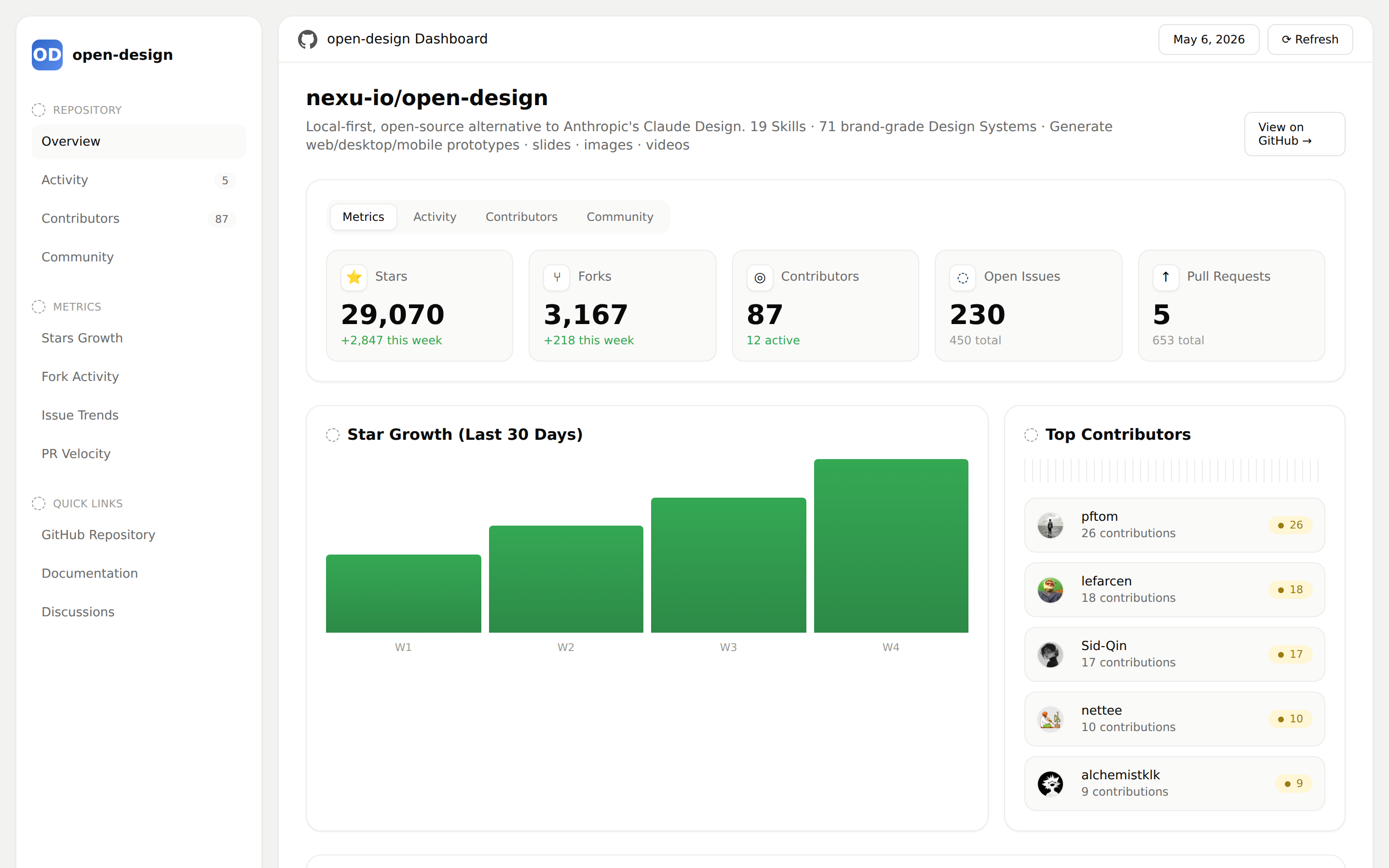
Task: Switch to the Contributors tab
Action: (x=521, y=217)
